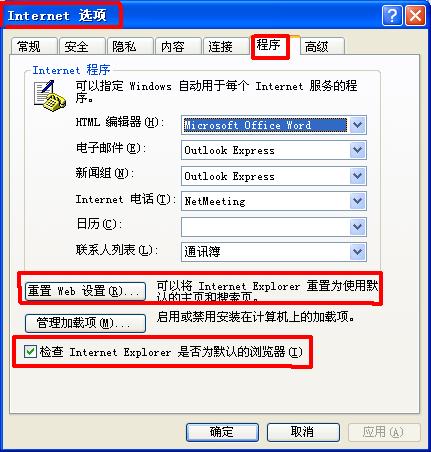Close the Internet 选项 dialog
Viewport: 431px width, 452px height.
click(x=415, y=15)
